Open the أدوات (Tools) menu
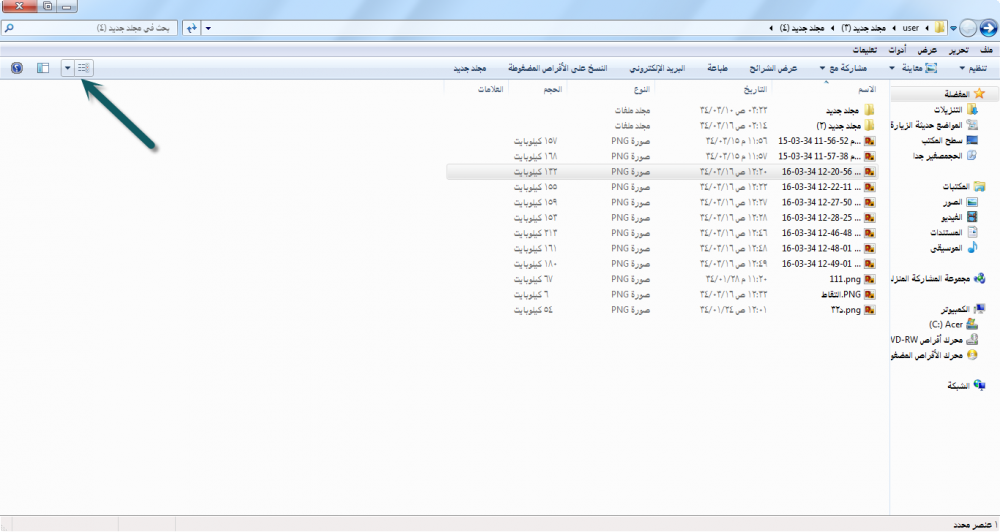 tap(899, 49)
